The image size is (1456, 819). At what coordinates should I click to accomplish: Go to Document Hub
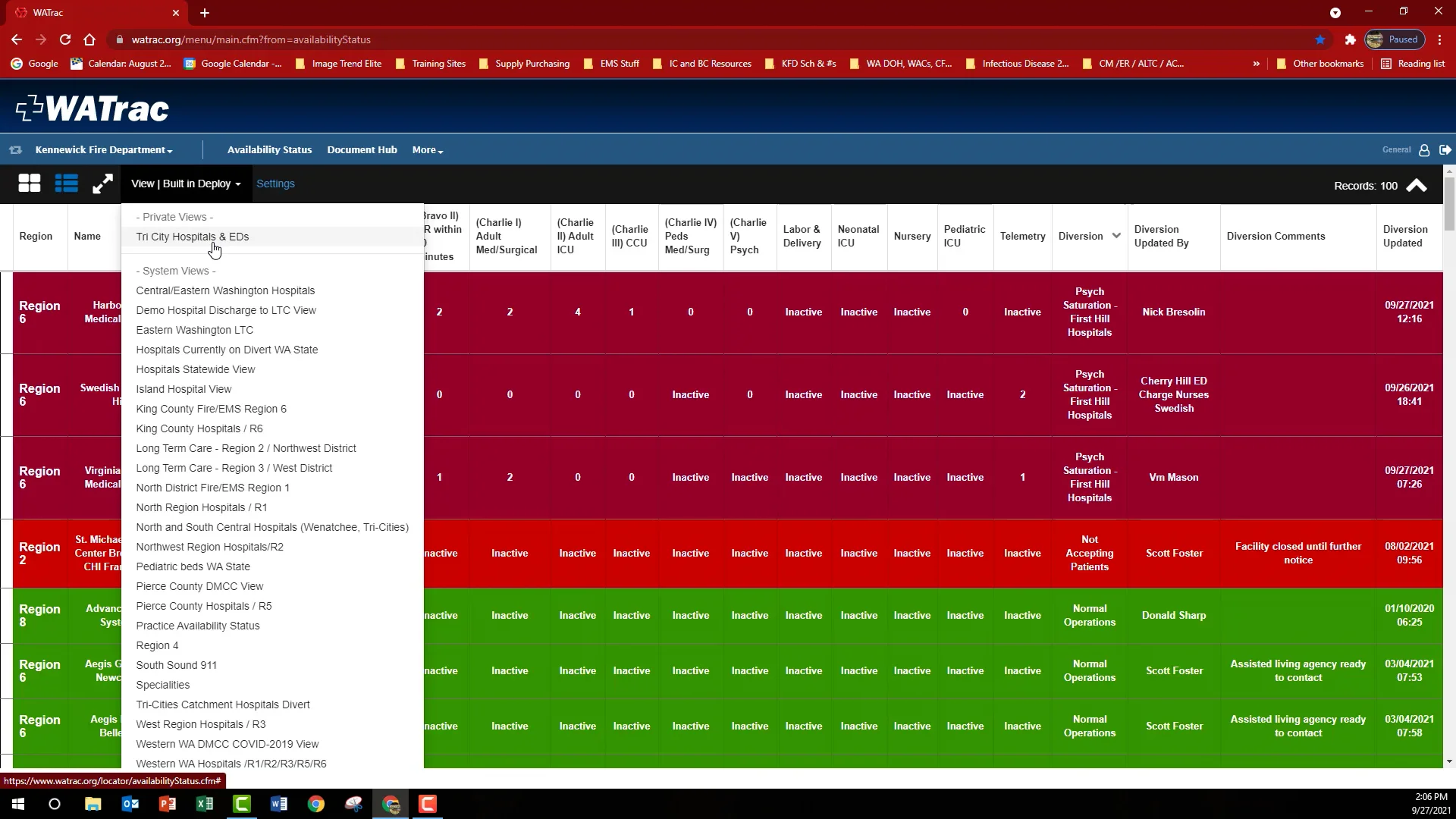[362, 150]
